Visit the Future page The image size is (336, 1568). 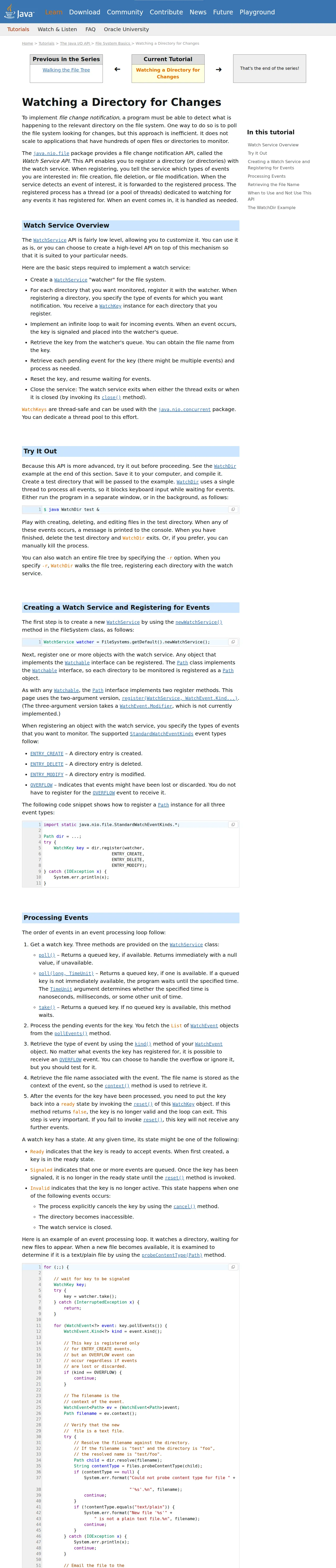pos(223,12)
